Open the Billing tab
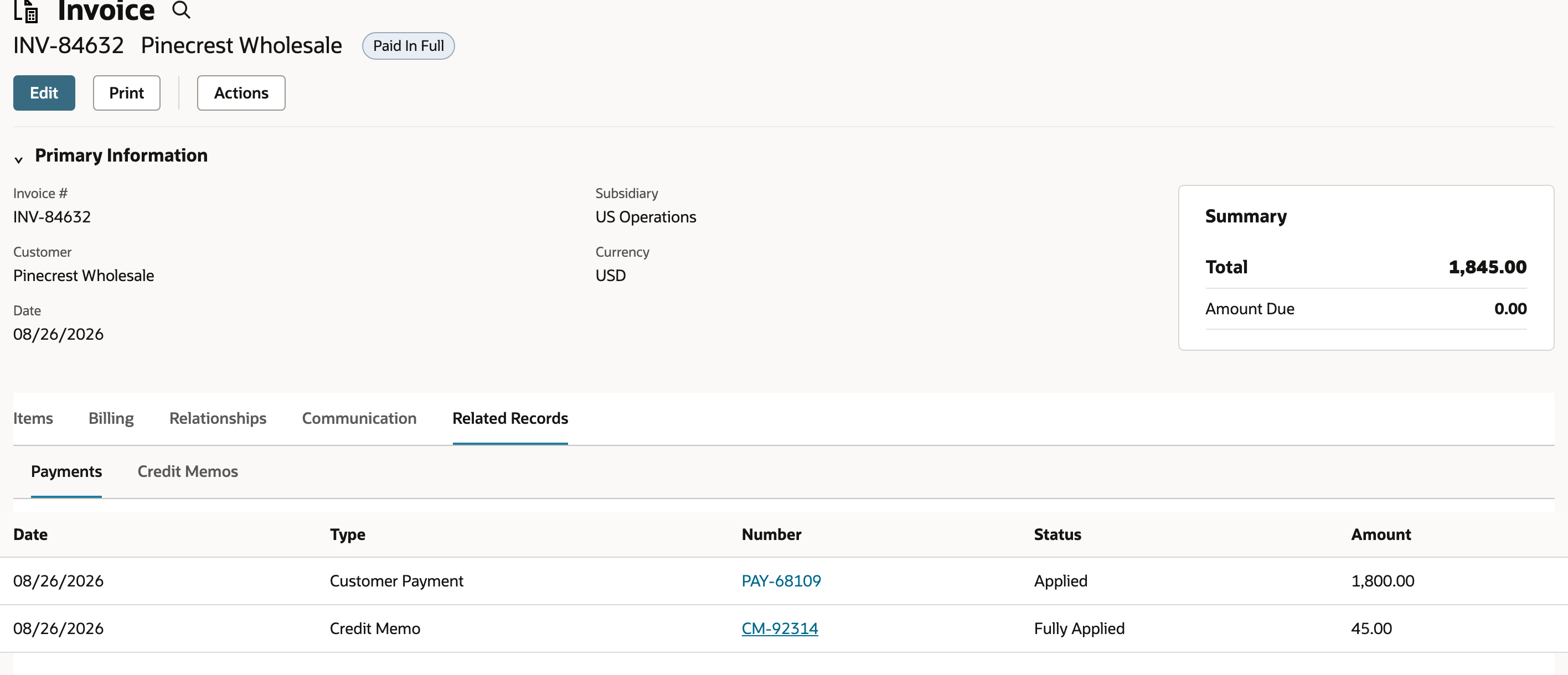Screen dimensions: 1568x675 pyautogui.click(x=111, y=418)
